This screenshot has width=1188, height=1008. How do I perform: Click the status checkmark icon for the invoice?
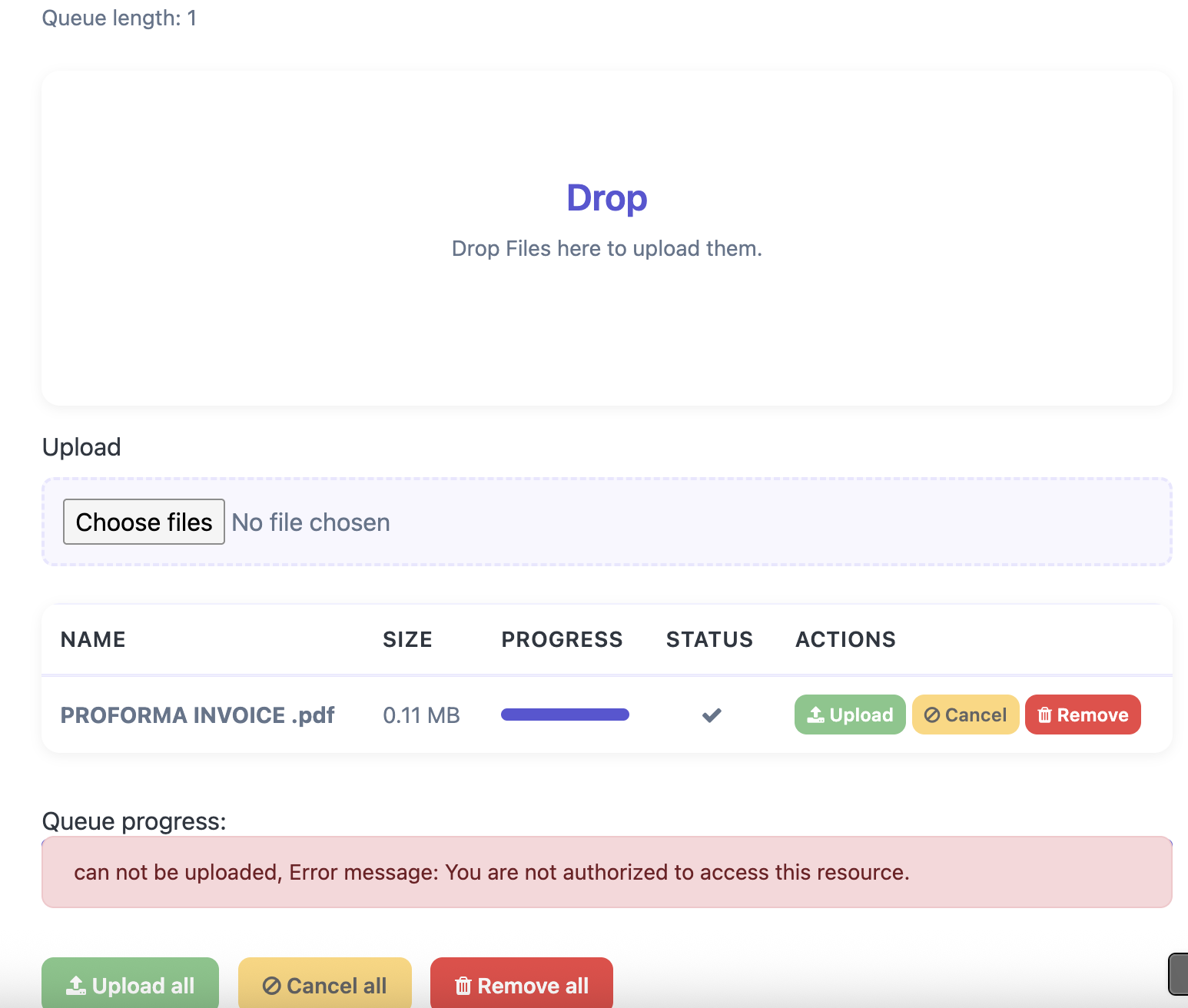click(712, 715)
